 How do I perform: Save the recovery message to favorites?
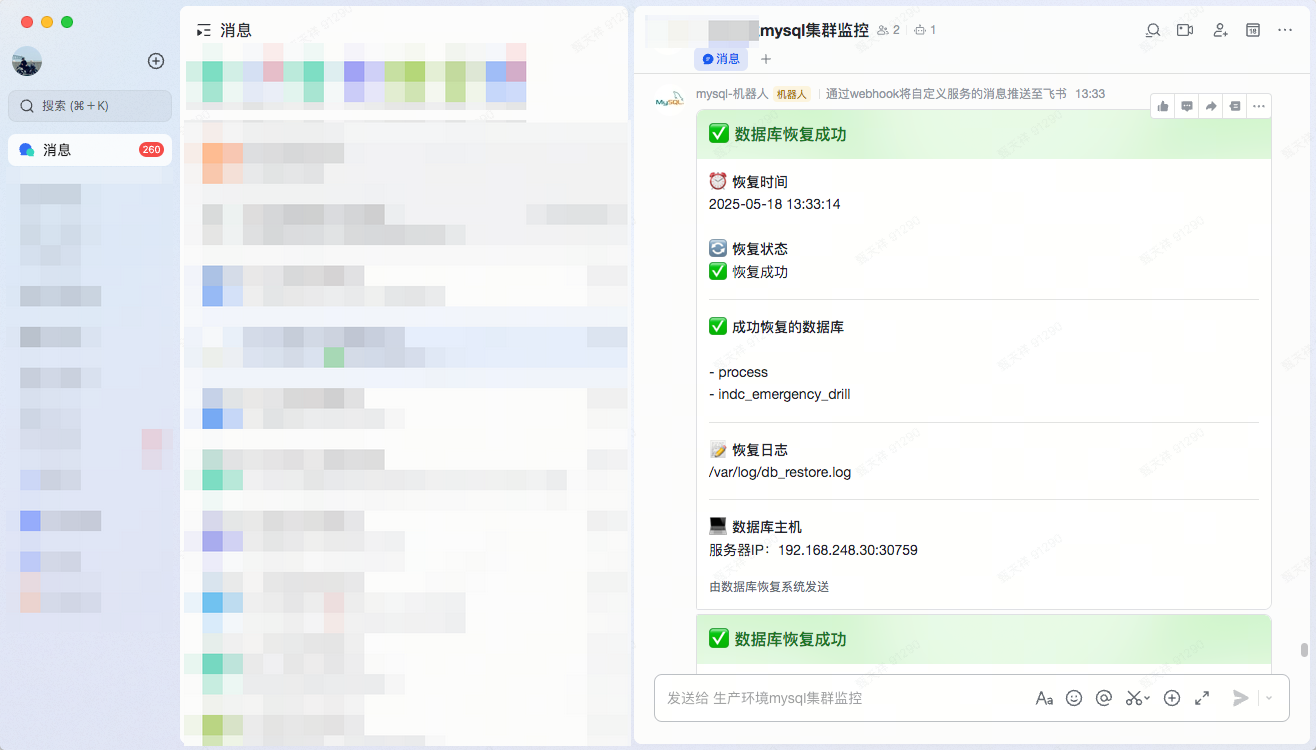(x=1234, y=106)
